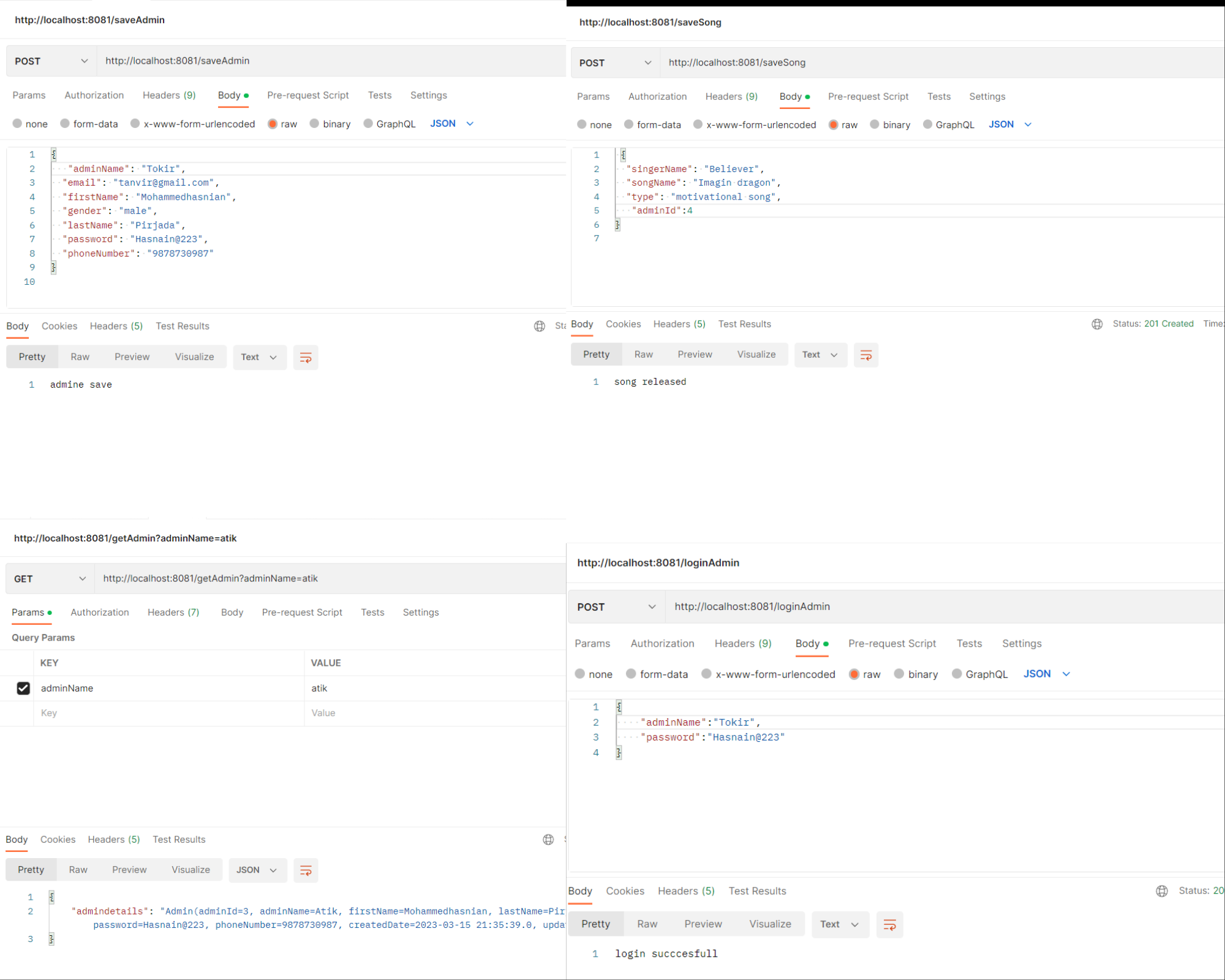Switch to the Headers tab in saveSong request

pos(731,96)
